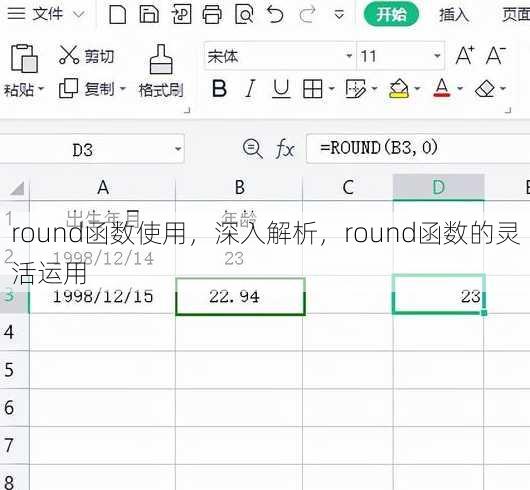Open the clipboard group dialog launcher
Image resolution: width=530 pixels, height=490 pixels.
[x=187, y=110]
